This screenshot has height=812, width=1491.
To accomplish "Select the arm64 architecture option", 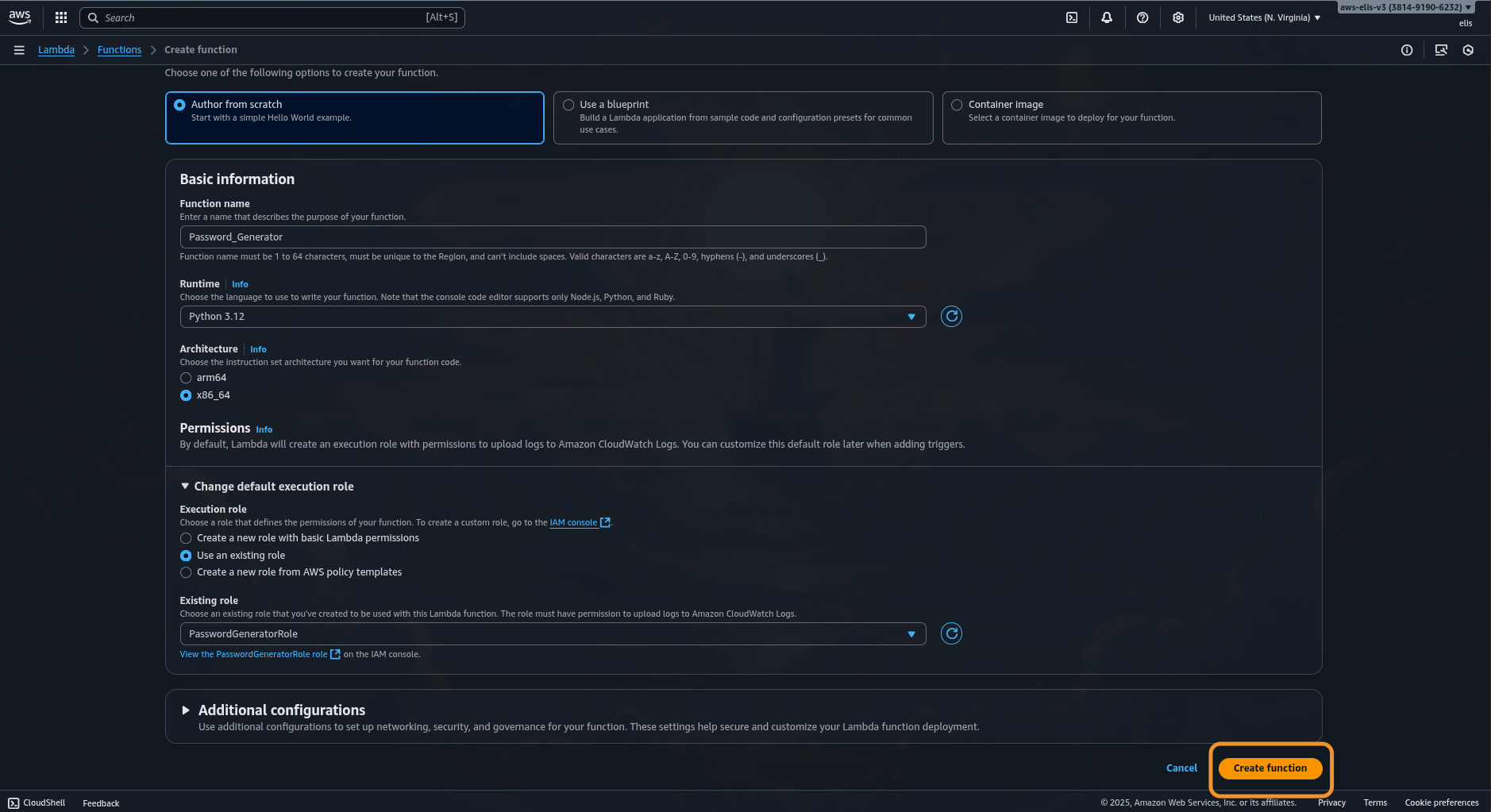I will pyautogui.click(x=186, y=378).
